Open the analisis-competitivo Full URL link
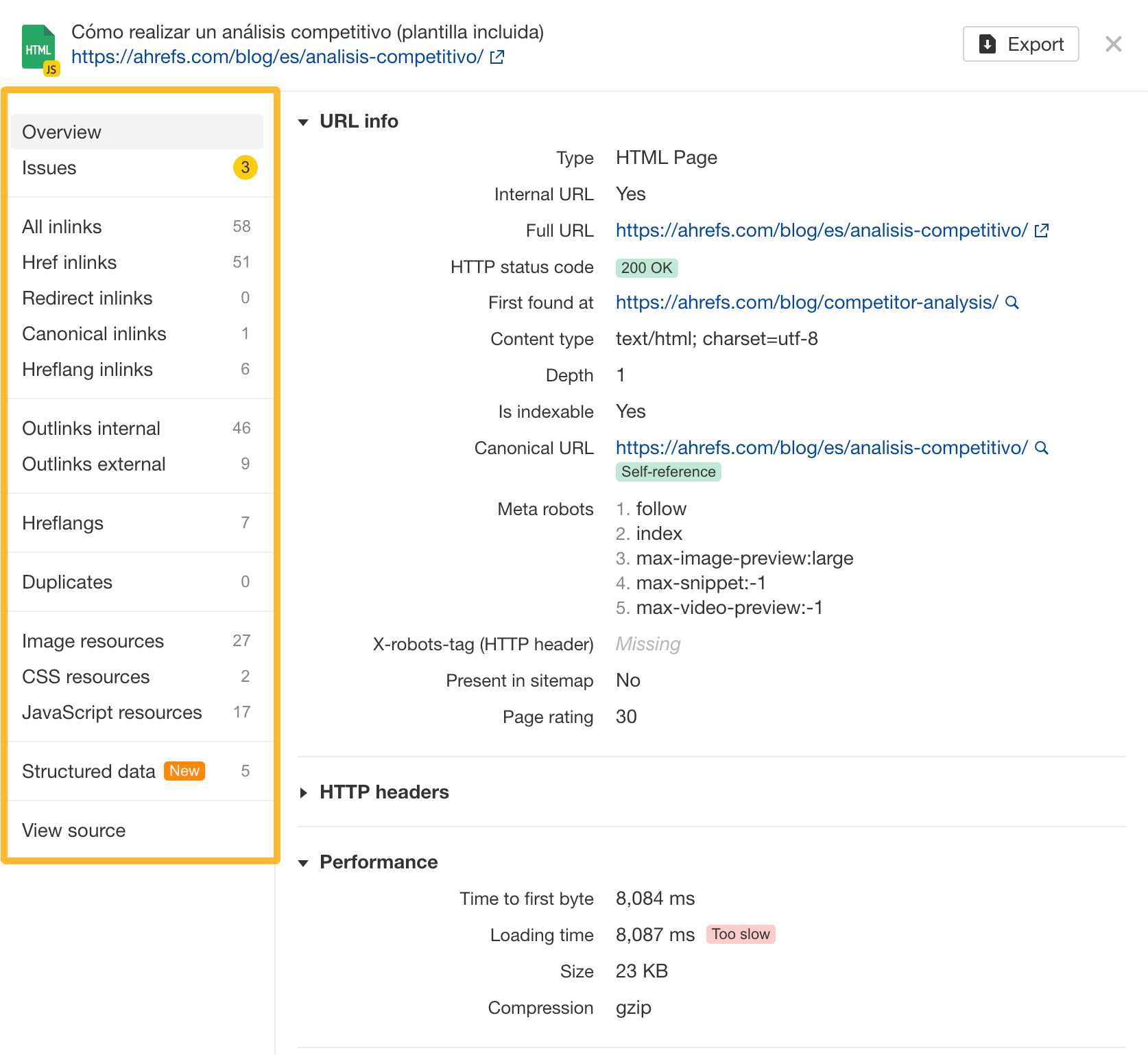Screen dimensions: 1148x1055 point(817,230)
